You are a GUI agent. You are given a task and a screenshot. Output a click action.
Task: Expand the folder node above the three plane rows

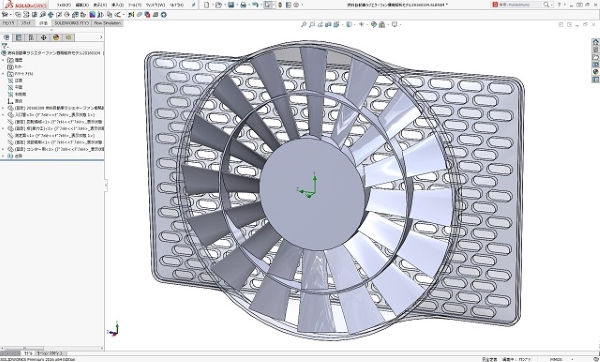click(x=3, y=73)
